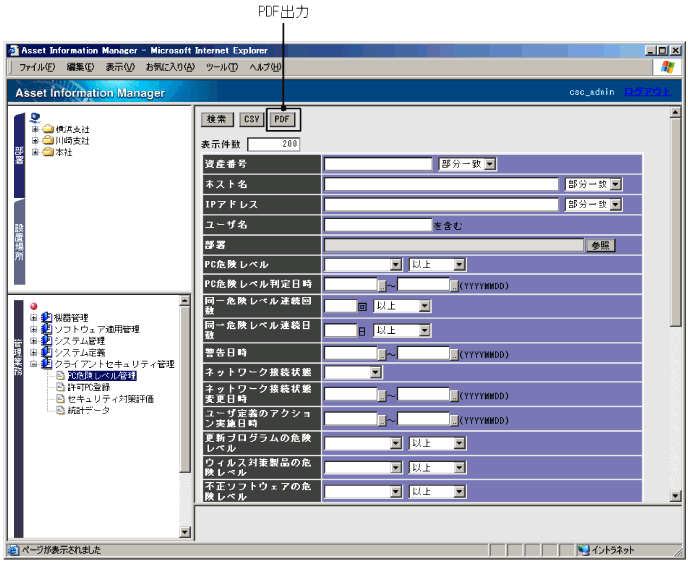Viewport: 688px width, 585px height.
Task: Click the 許可PC登録 page icon
Action: [x=61, y=387]
